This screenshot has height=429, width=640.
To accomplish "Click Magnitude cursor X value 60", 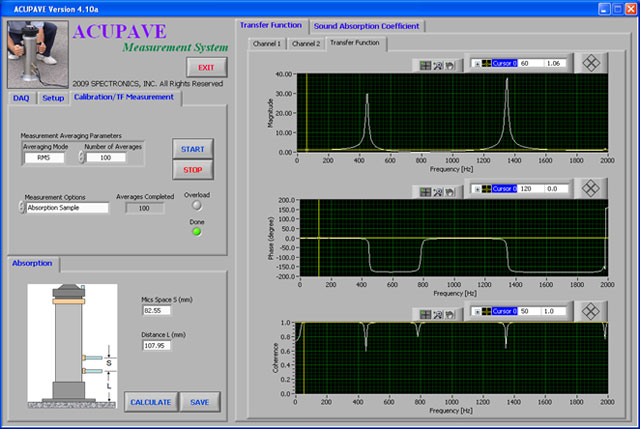I will point(531,63).
